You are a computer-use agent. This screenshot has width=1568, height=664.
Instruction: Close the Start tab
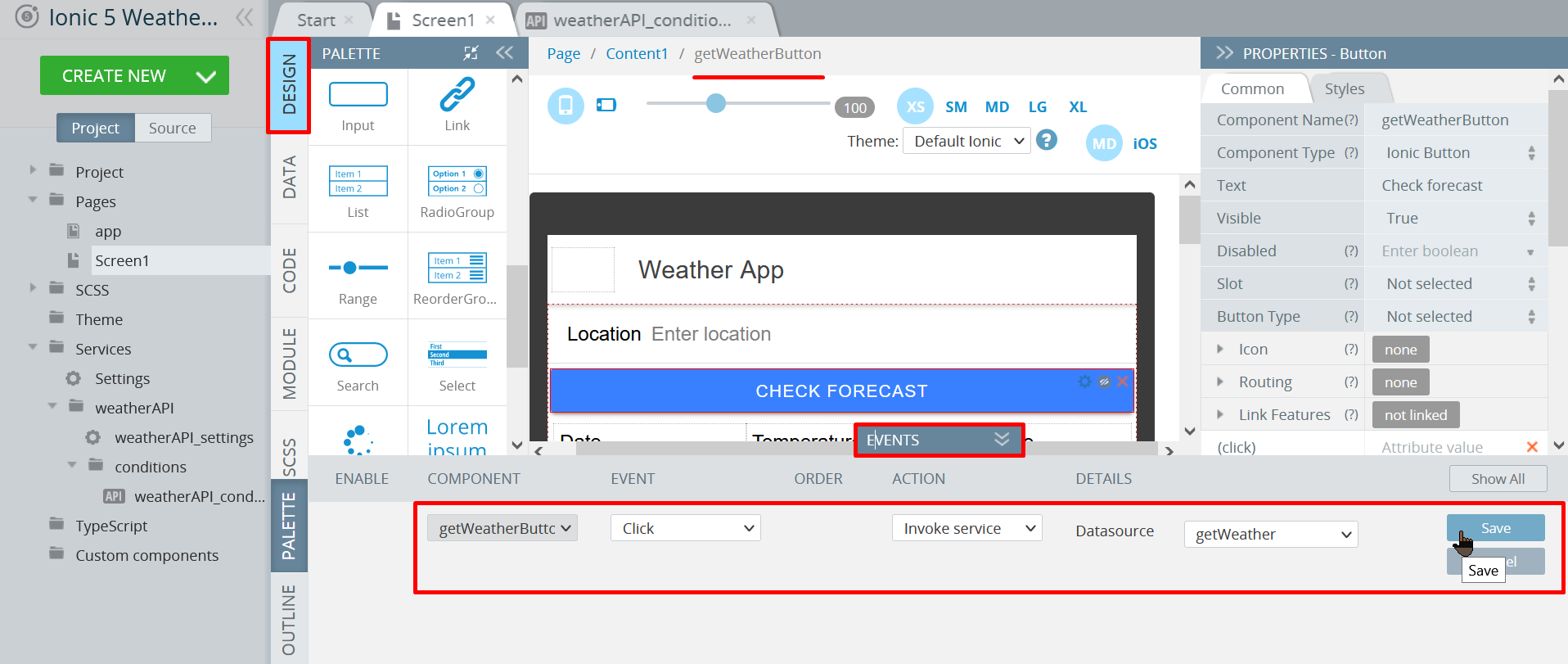[349, 20]
